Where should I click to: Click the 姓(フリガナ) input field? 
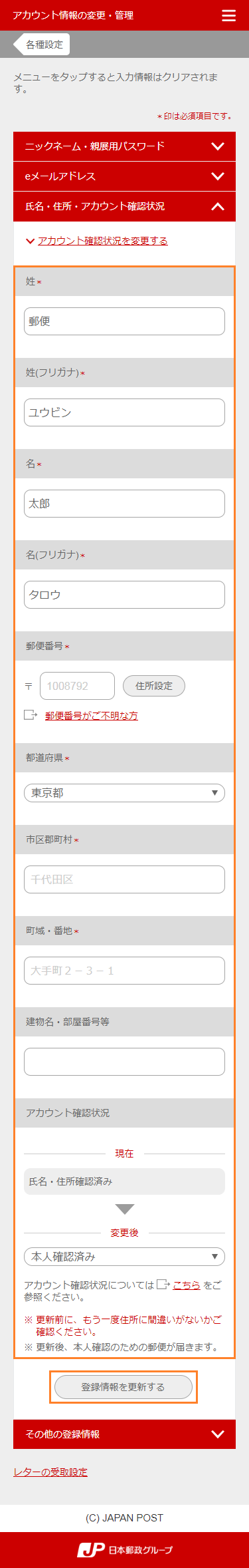[x=124, y=412]
